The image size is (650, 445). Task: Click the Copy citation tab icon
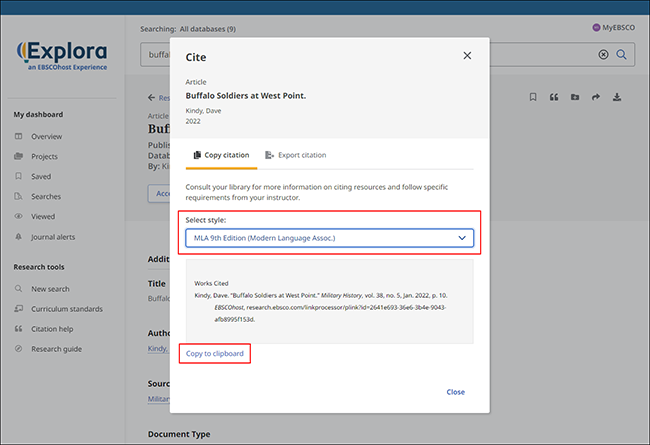pyautogui.click(x=197, y=155)
